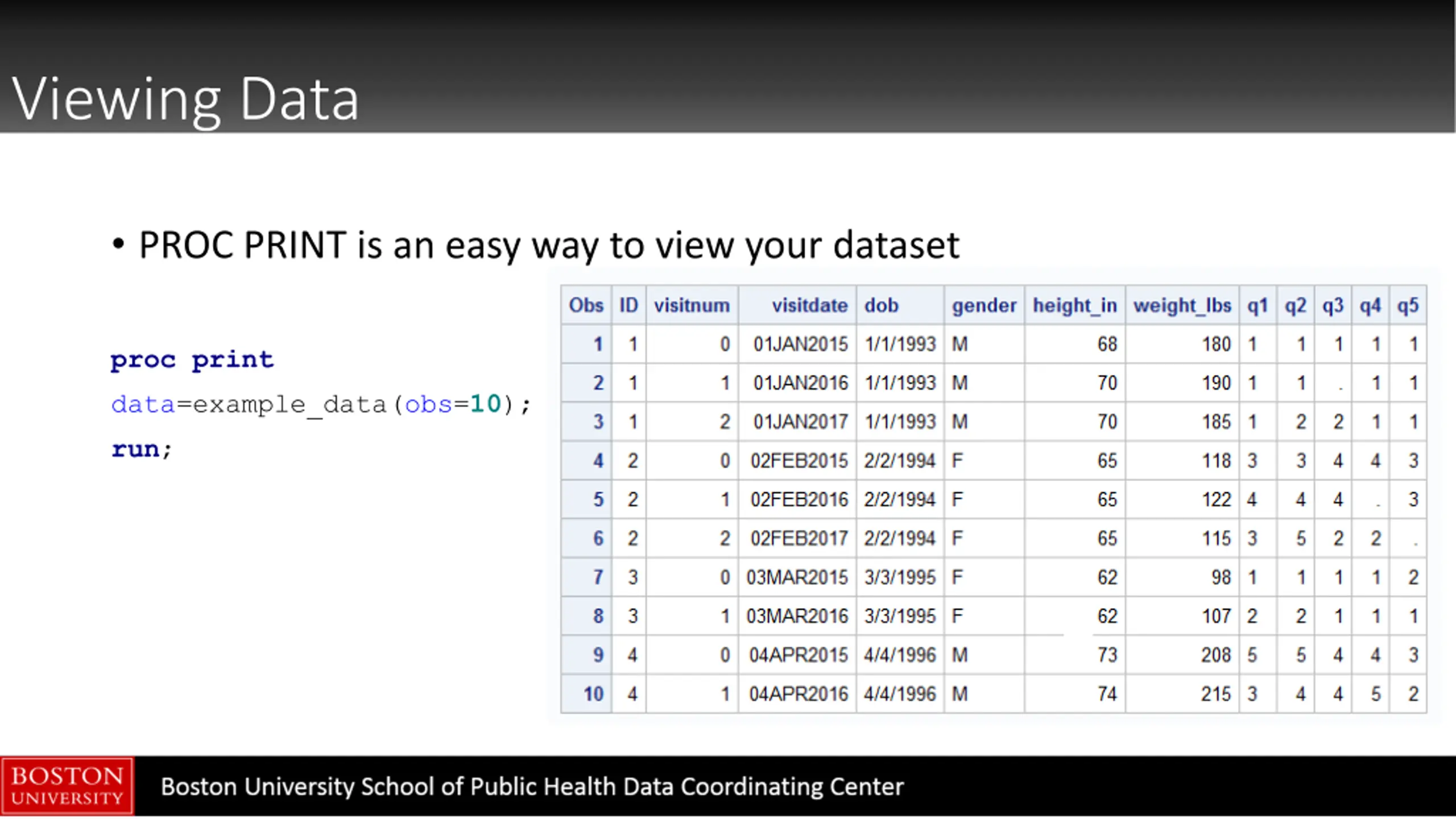This screenshot has height=819, width=1456.
Task: Click the weight value 208 cell
Action: click(1215, 655)
